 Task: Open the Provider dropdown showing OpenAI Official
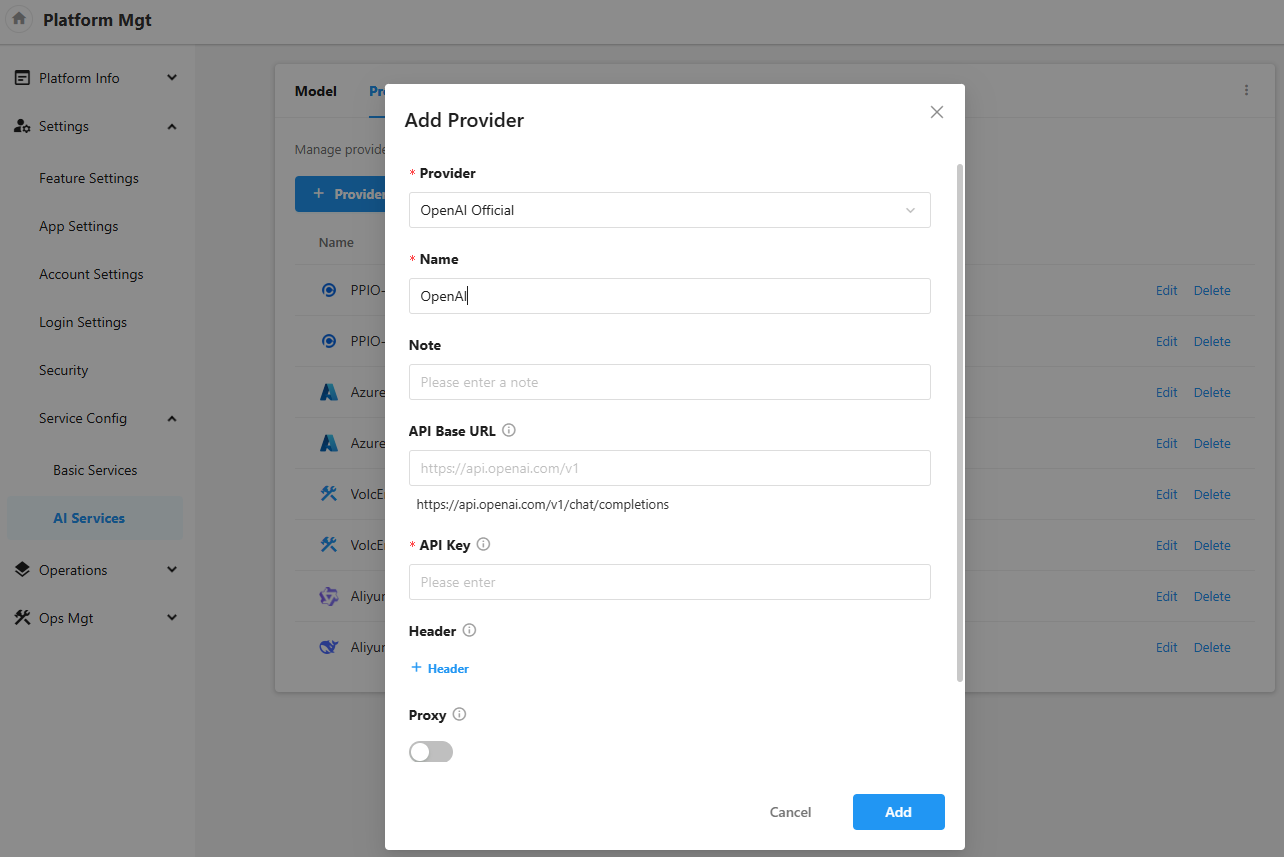pyautogui.click(x=669, y=210)
